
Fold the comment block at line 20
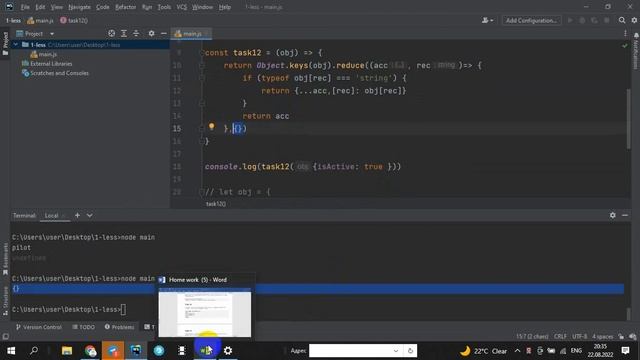tap(202, 191)
